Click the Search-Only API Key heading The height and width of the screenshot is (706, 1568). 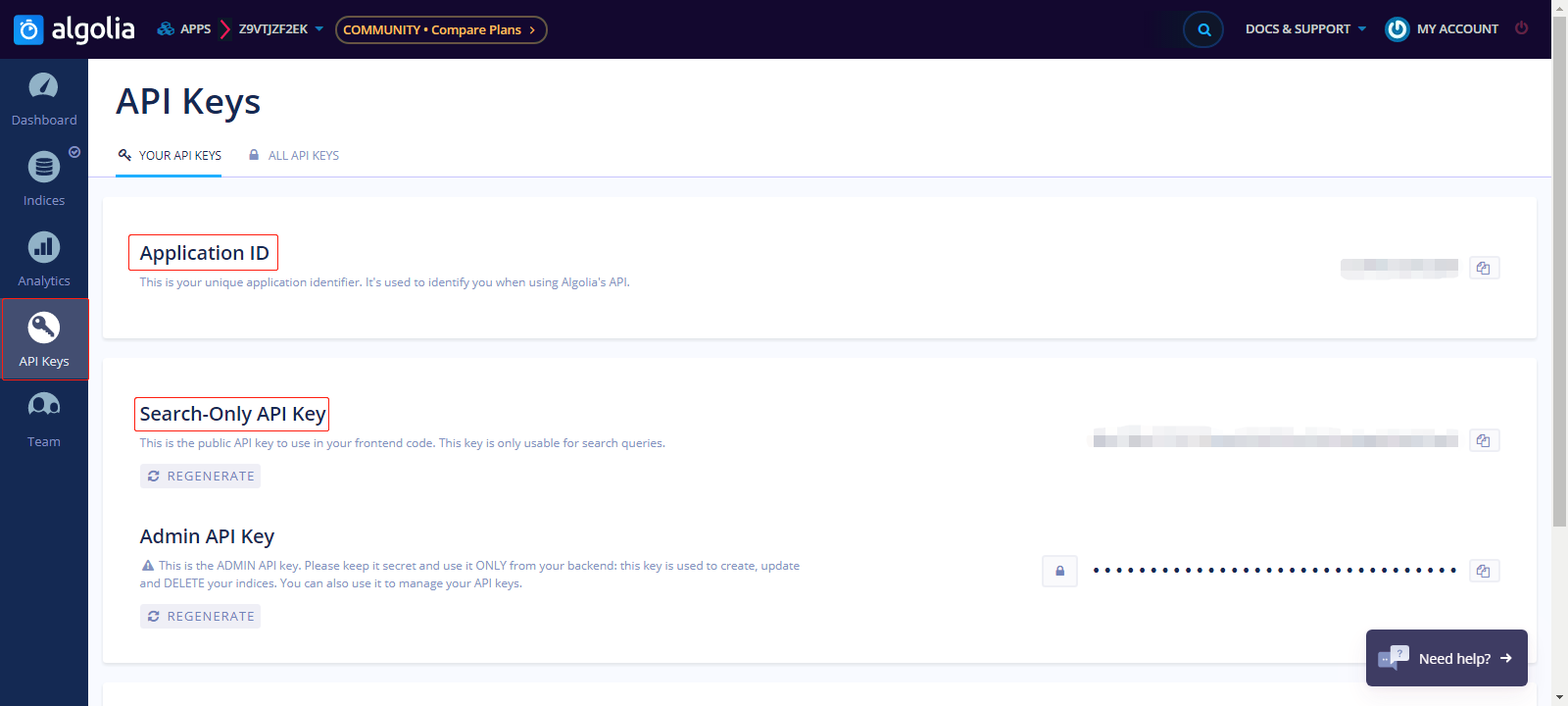point(232,414)
